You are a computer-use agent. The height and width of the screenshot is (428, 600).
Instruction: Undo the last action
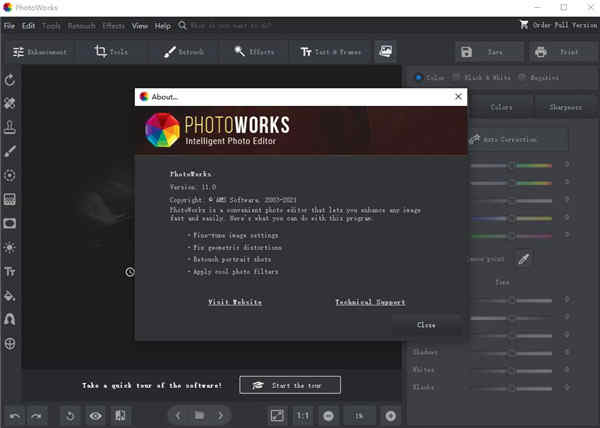15,415
